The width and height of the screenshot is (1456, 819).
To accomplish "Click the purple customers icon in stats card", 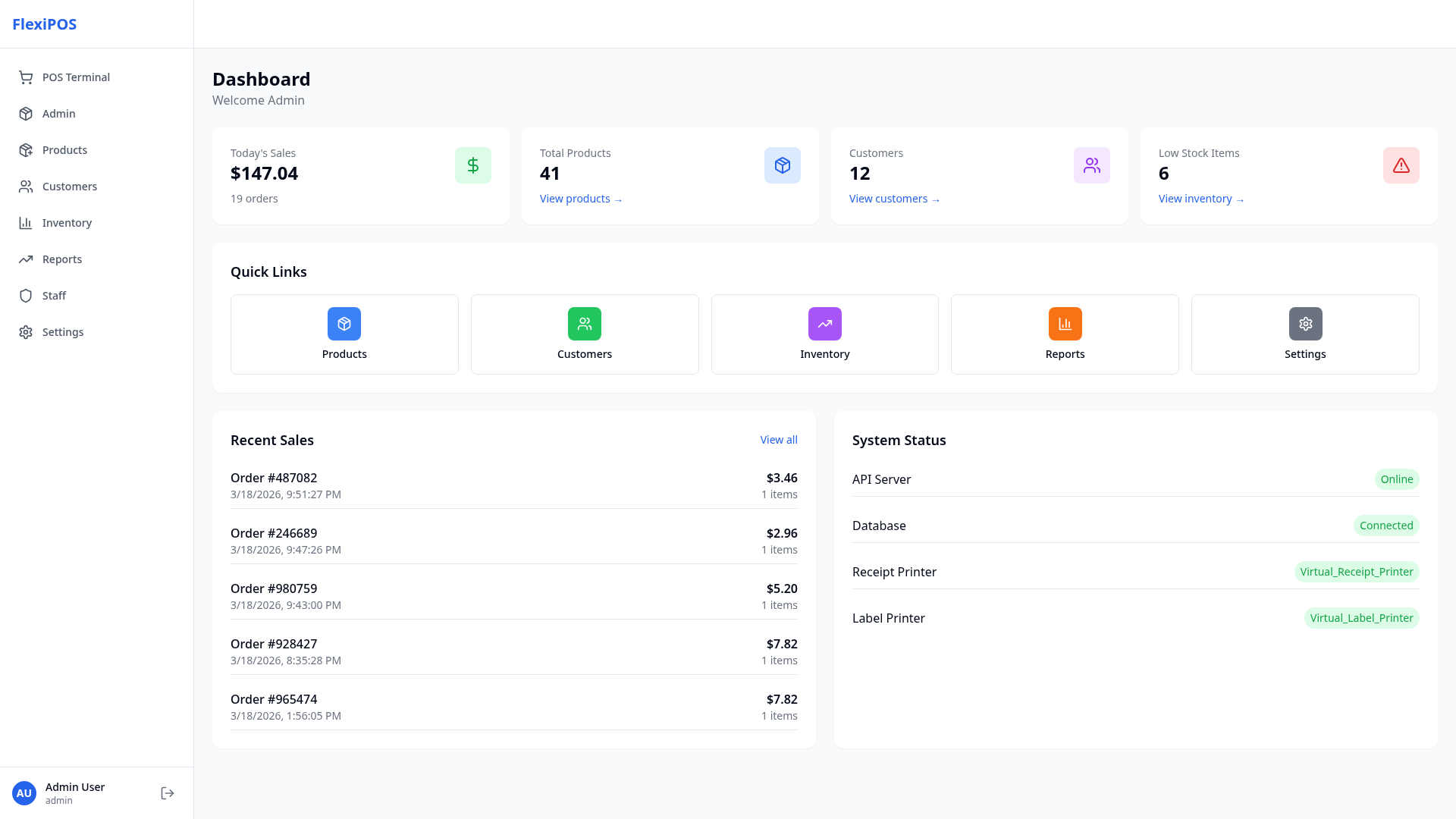I will 1091,165.
